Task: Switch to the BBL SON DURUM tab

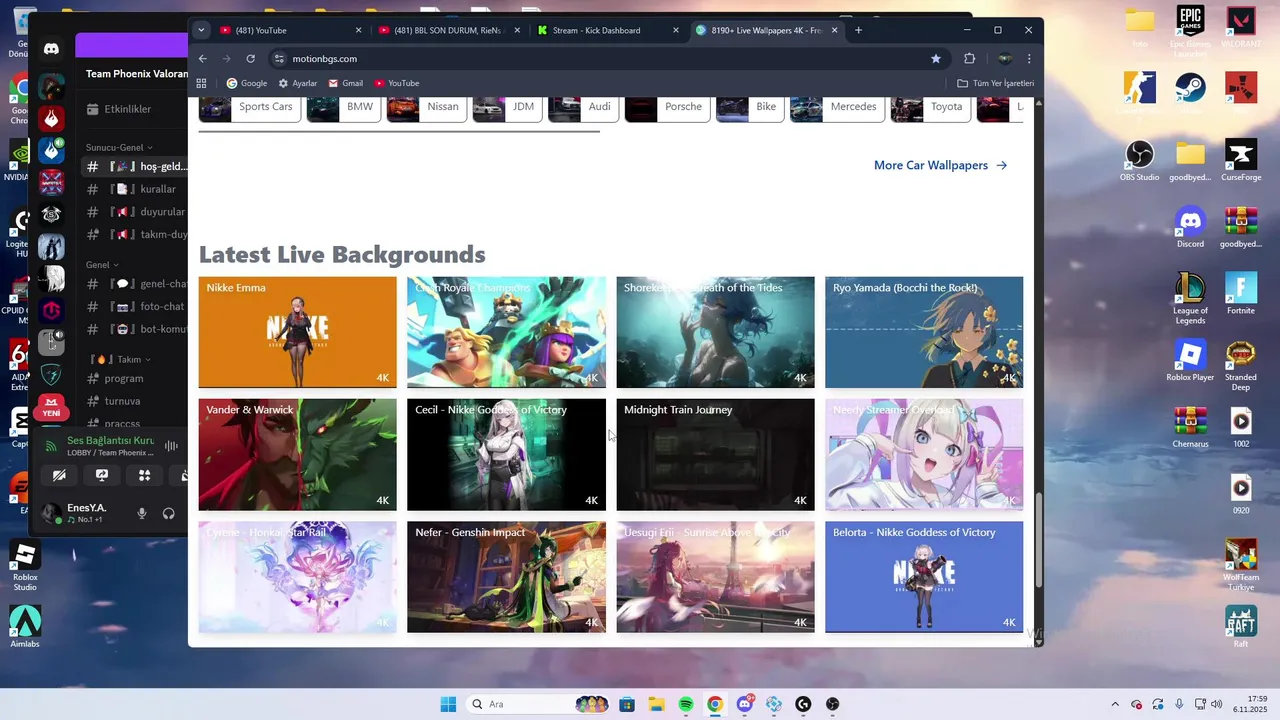Action: 449,30
